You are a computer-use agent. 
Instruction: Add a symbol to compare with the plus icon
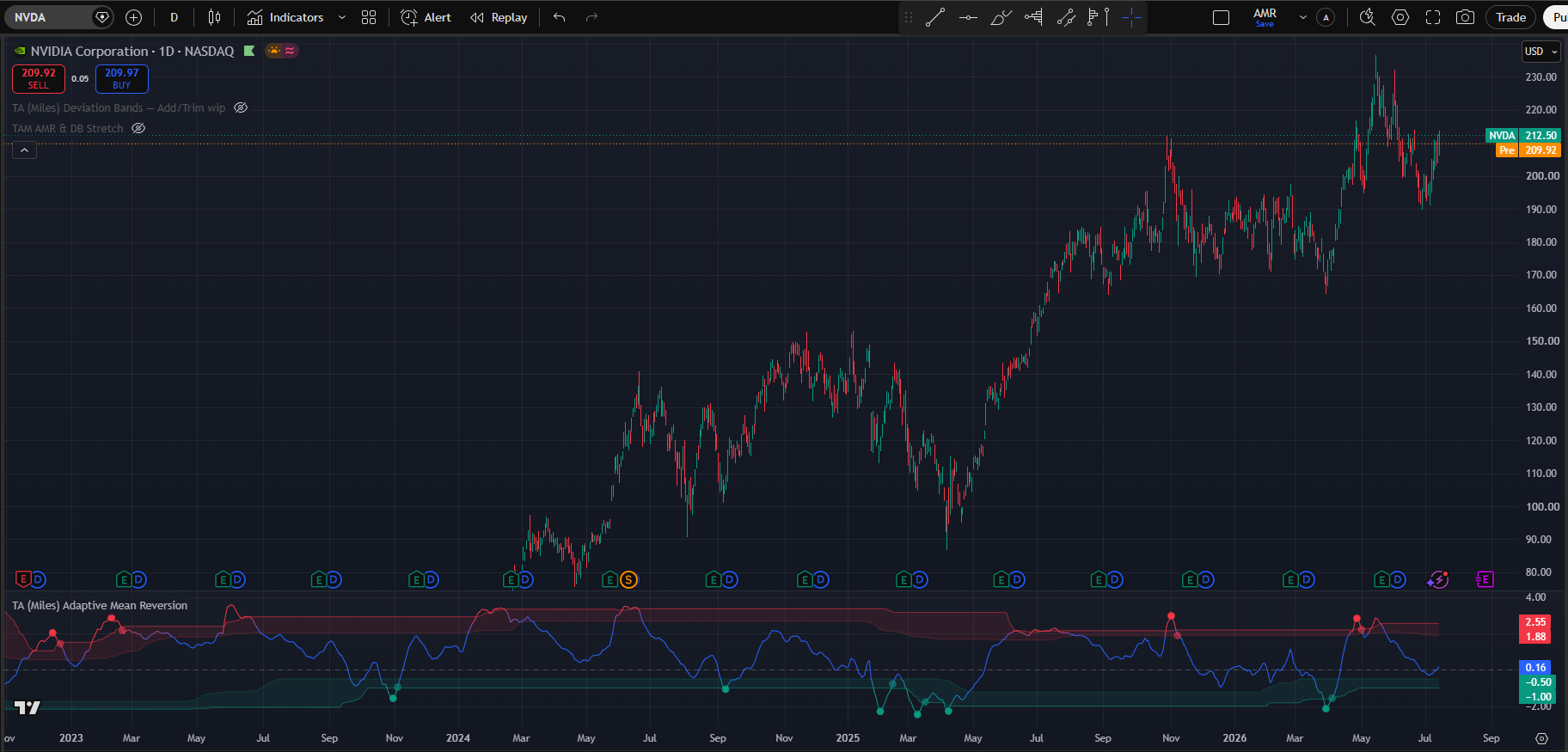(x=133, y=17)
